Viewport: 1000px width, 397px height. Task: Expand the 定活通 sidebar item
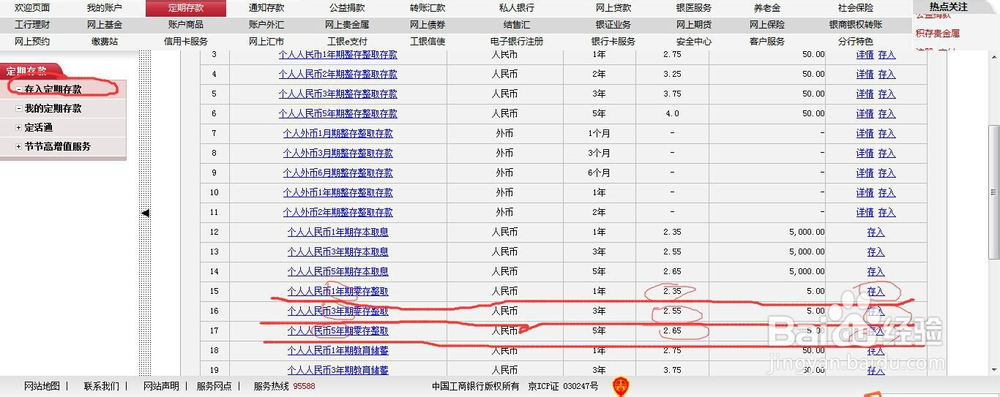pyautogui.click(x=19, y=128)
